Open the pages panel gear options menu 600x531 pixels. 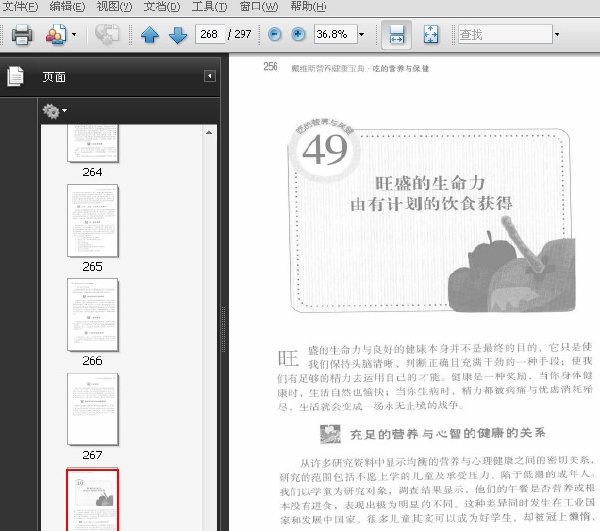click(54, 111)
